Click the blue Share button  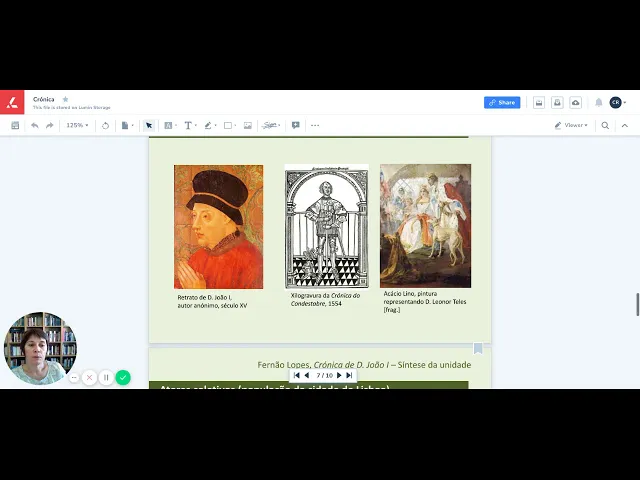pos(502,102)
